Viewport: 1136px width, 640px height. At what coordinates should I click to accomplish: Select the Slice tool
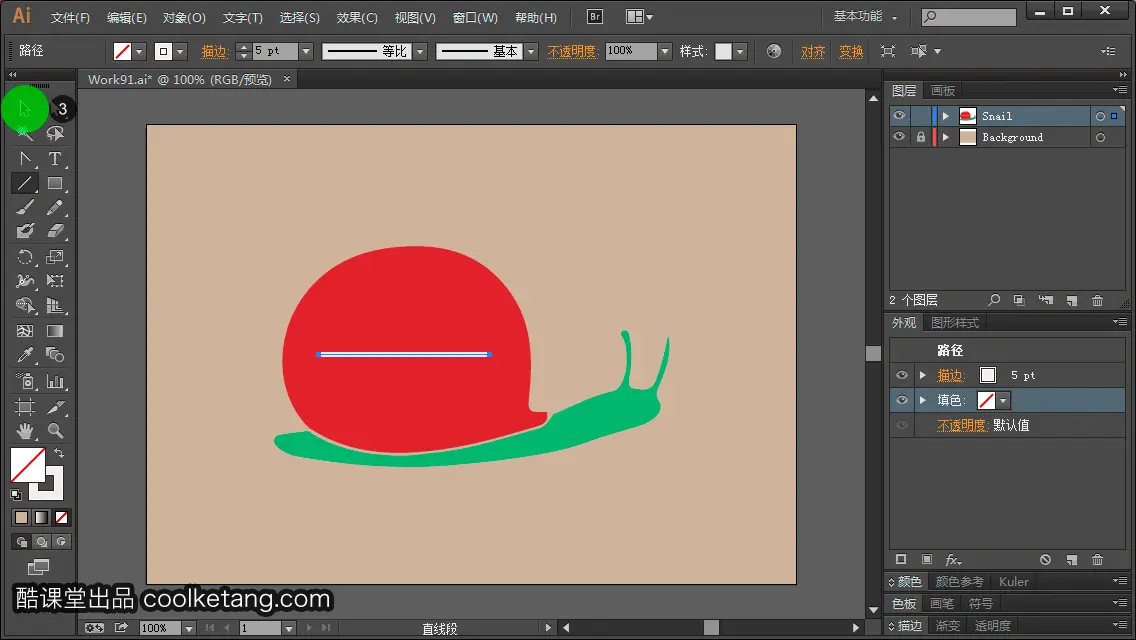(55, 407)
